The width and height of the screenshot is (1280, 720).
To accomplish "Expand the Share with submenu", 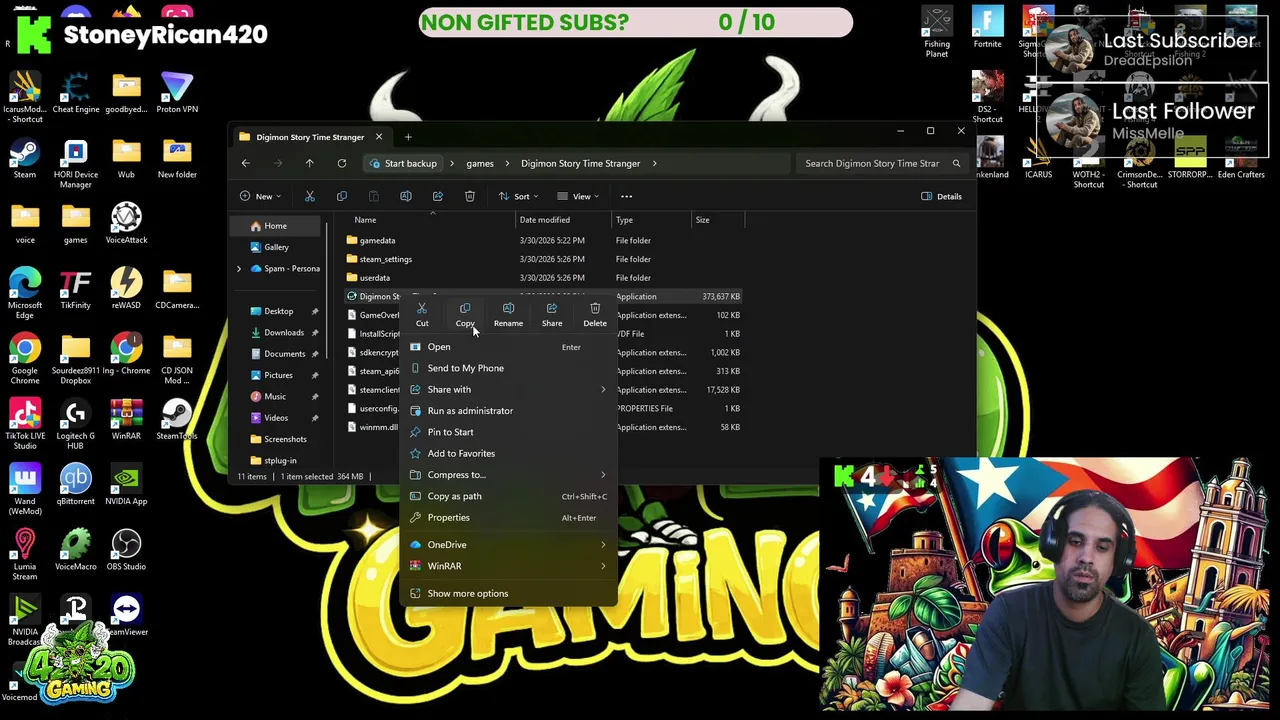I will [509, 389].
